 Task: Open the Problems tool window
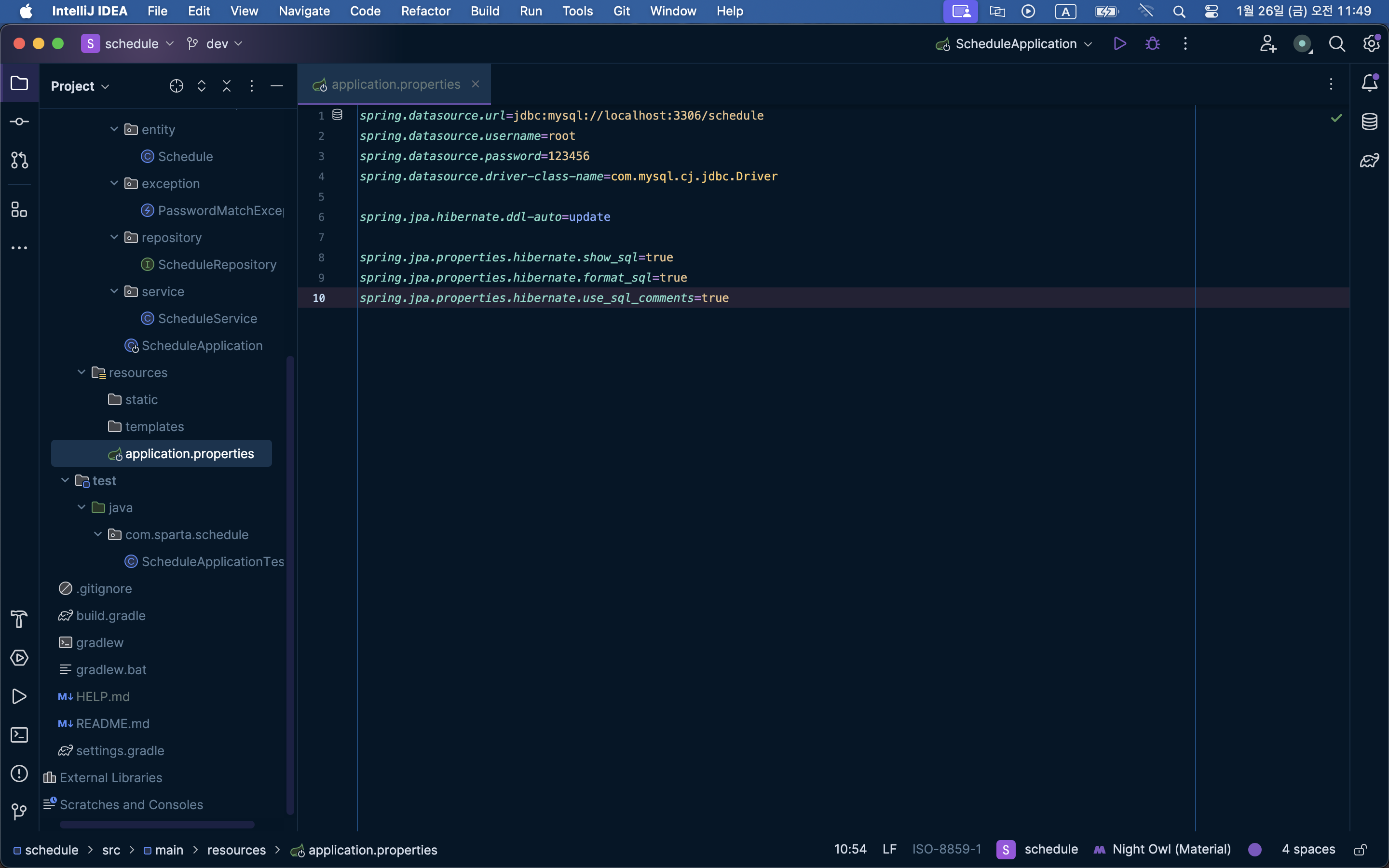coord(19,773)
